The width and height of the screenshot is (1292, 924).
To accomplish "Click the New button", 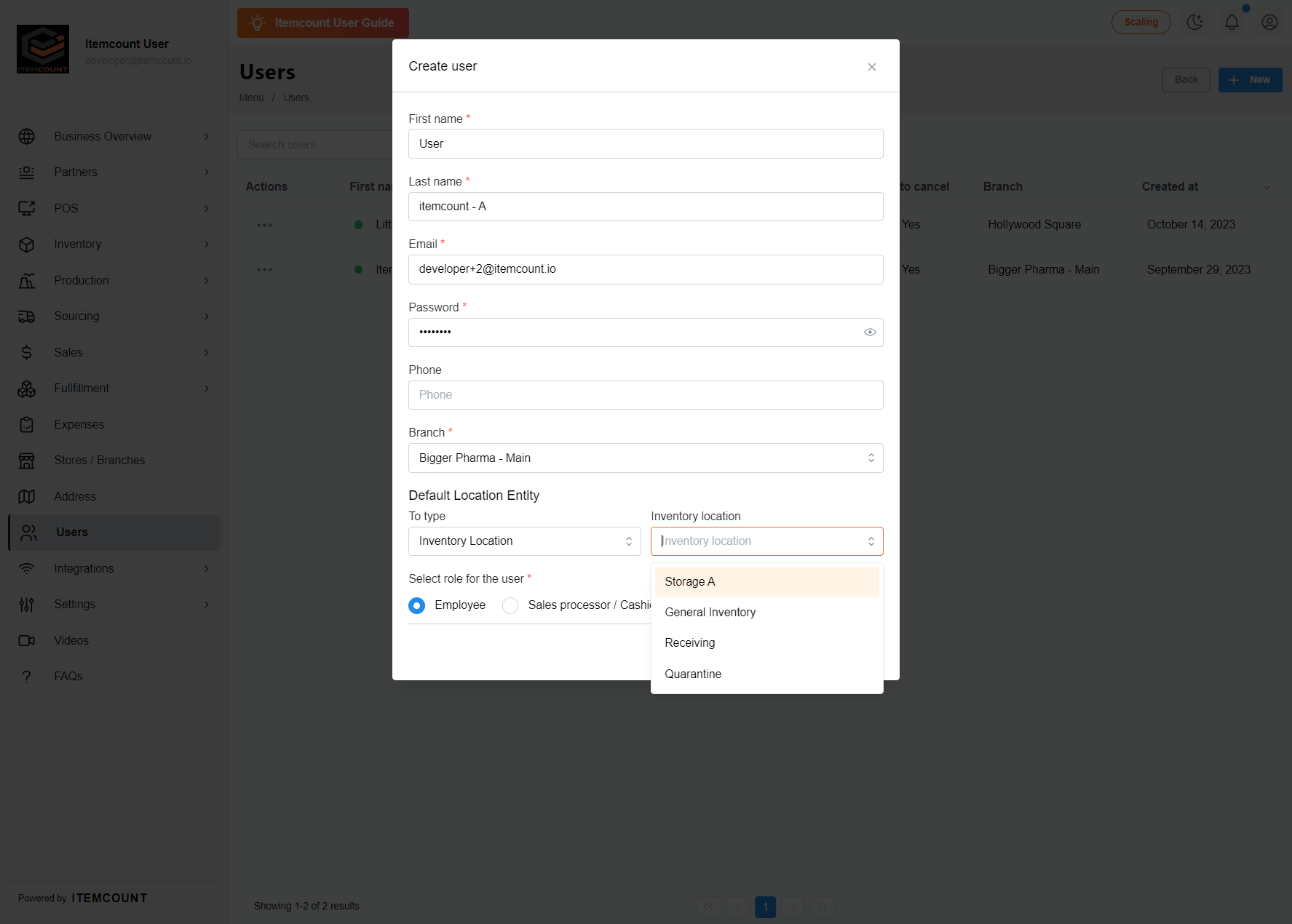I will point(1250,80).
